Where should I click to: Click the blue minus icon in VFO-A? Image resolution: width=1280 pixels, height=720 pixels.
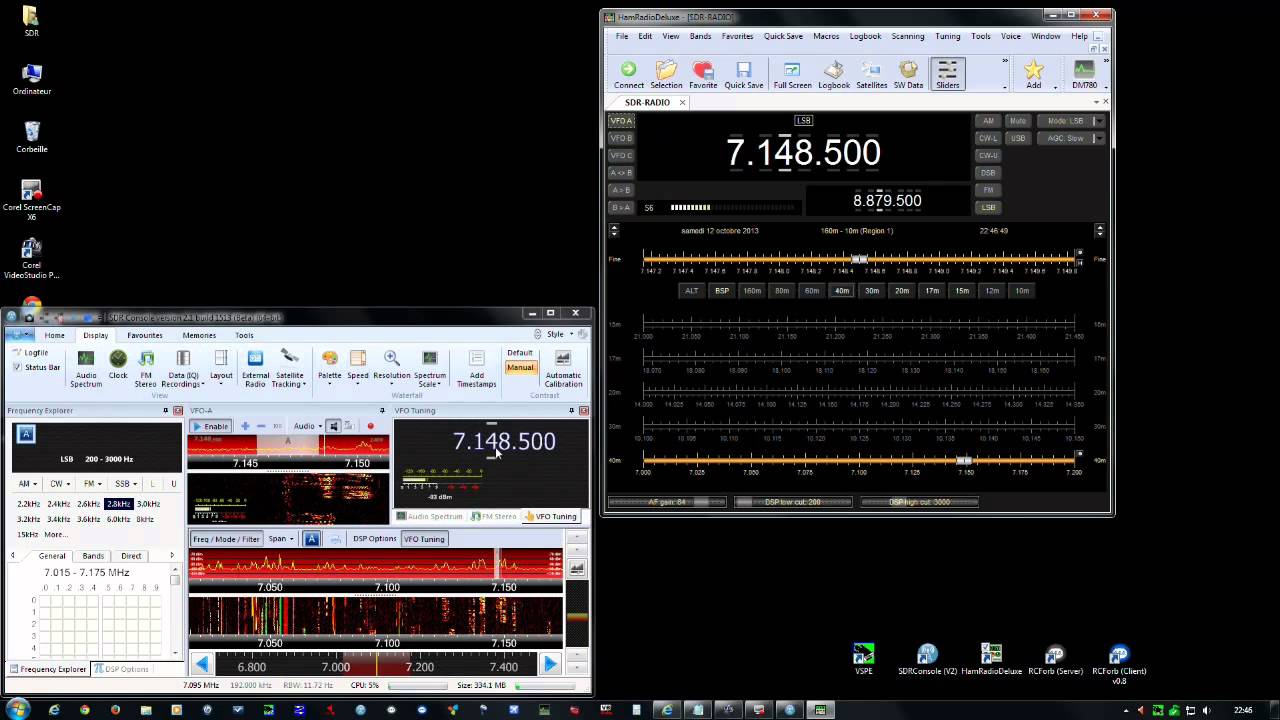pyautogui.click(x=261, y=426)
